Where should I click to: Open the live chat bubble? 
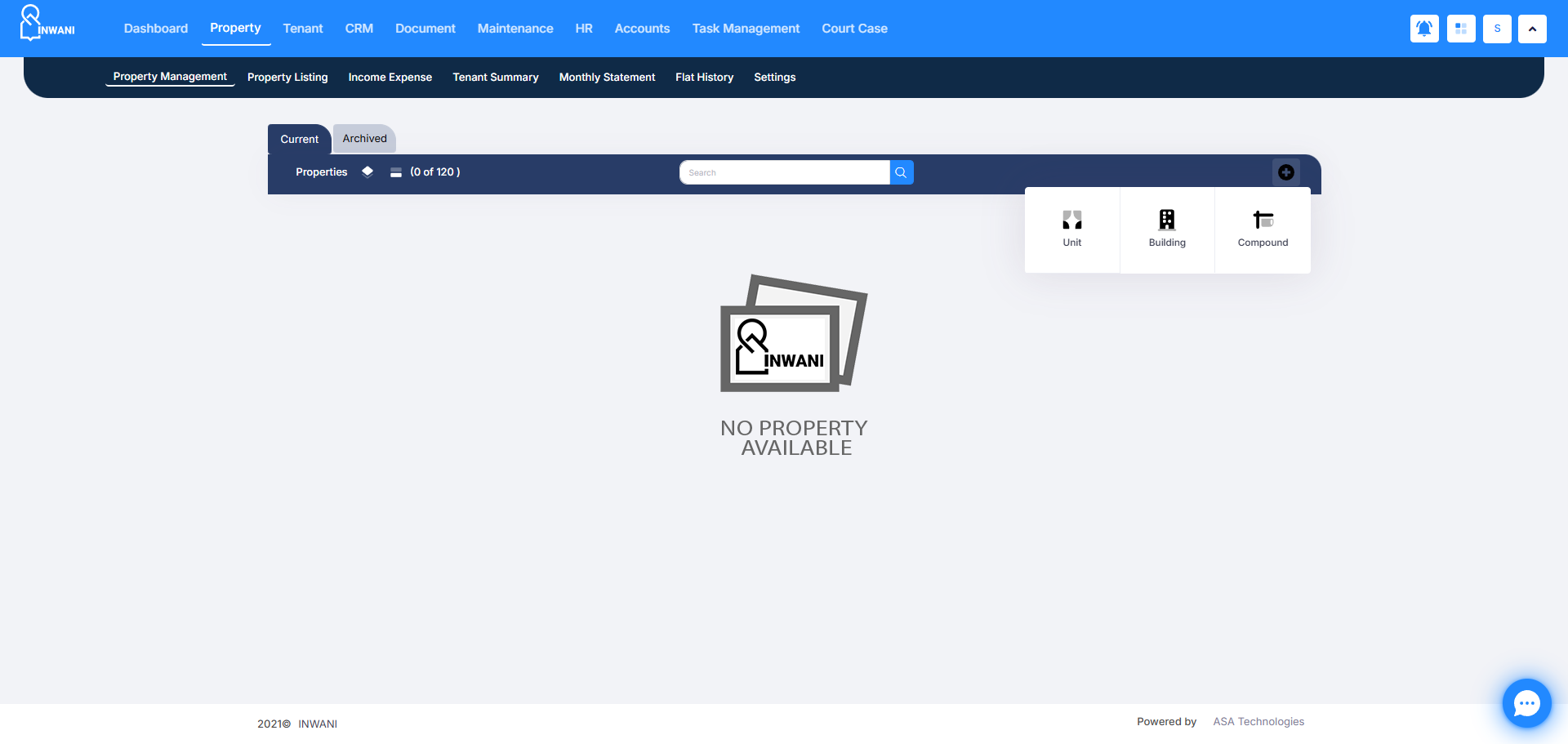pyautogui.click(x=1526, y=703)
